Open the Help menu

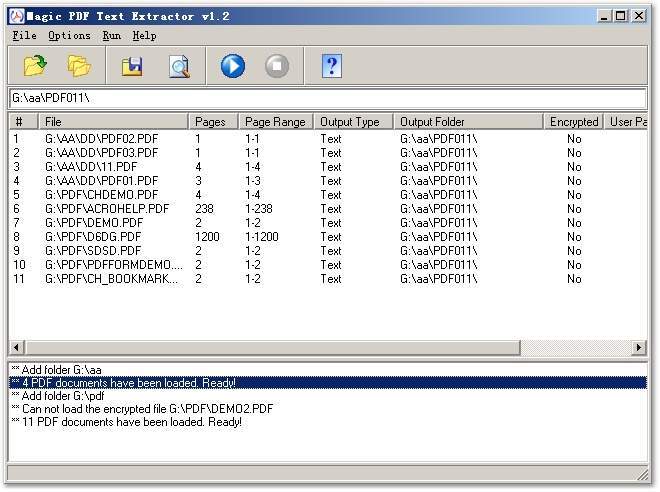[x=144, y=36]
